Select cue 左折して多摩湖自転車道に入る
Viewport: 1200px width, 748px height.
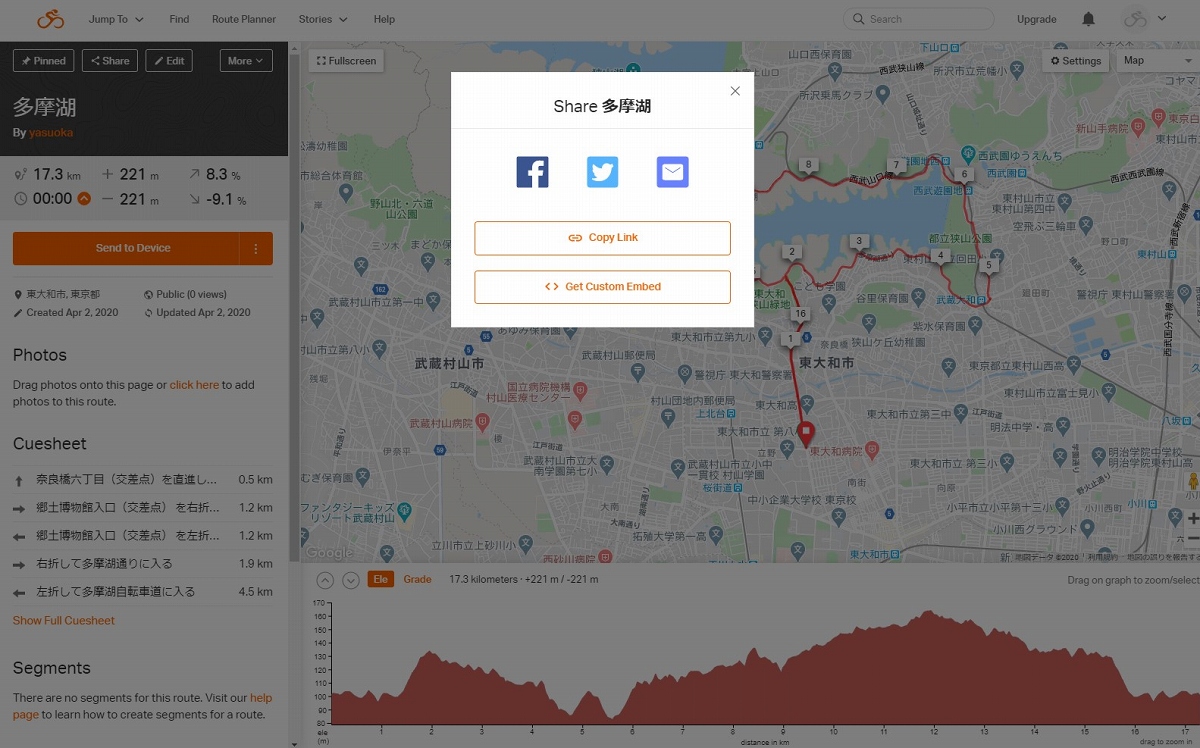point(143,592)
